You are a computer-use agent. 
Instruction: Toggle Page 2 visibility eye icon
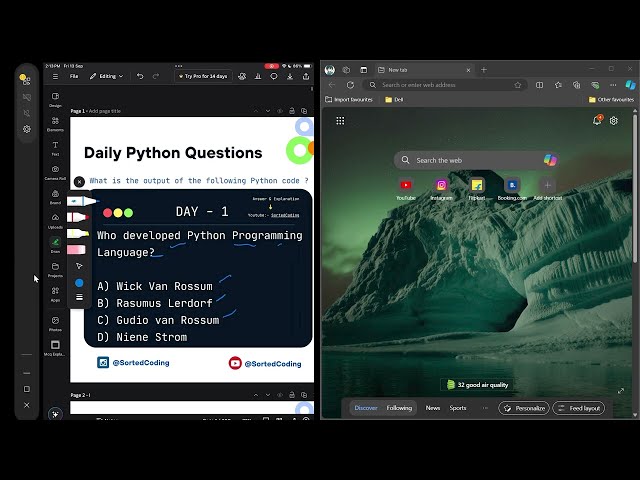(x=280, y=395)
